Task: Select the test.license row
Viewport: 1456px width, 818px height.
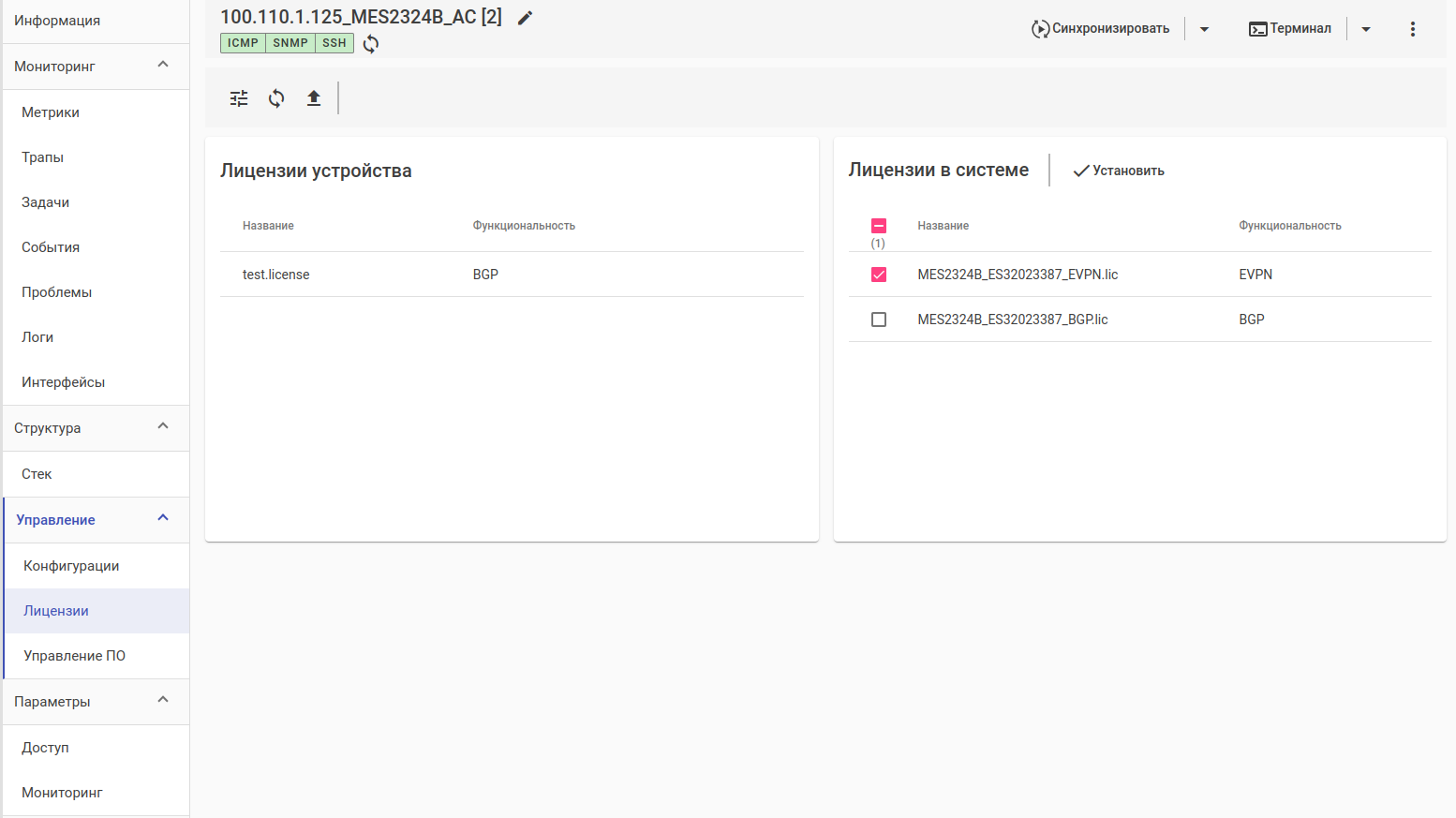Action: click(x=276, y=275)
